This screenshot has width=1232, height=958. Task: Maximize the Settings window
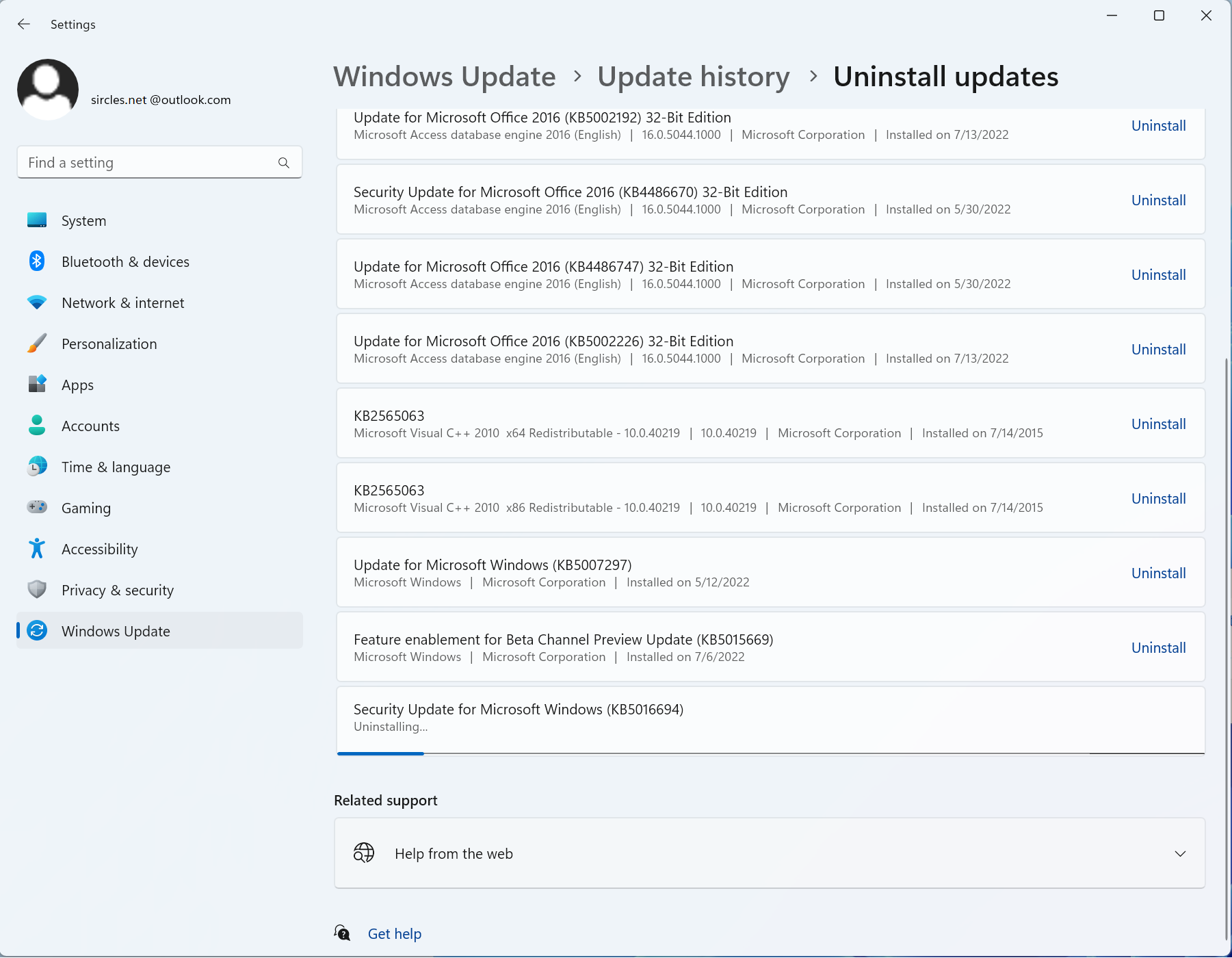[x=1159, y=16]
